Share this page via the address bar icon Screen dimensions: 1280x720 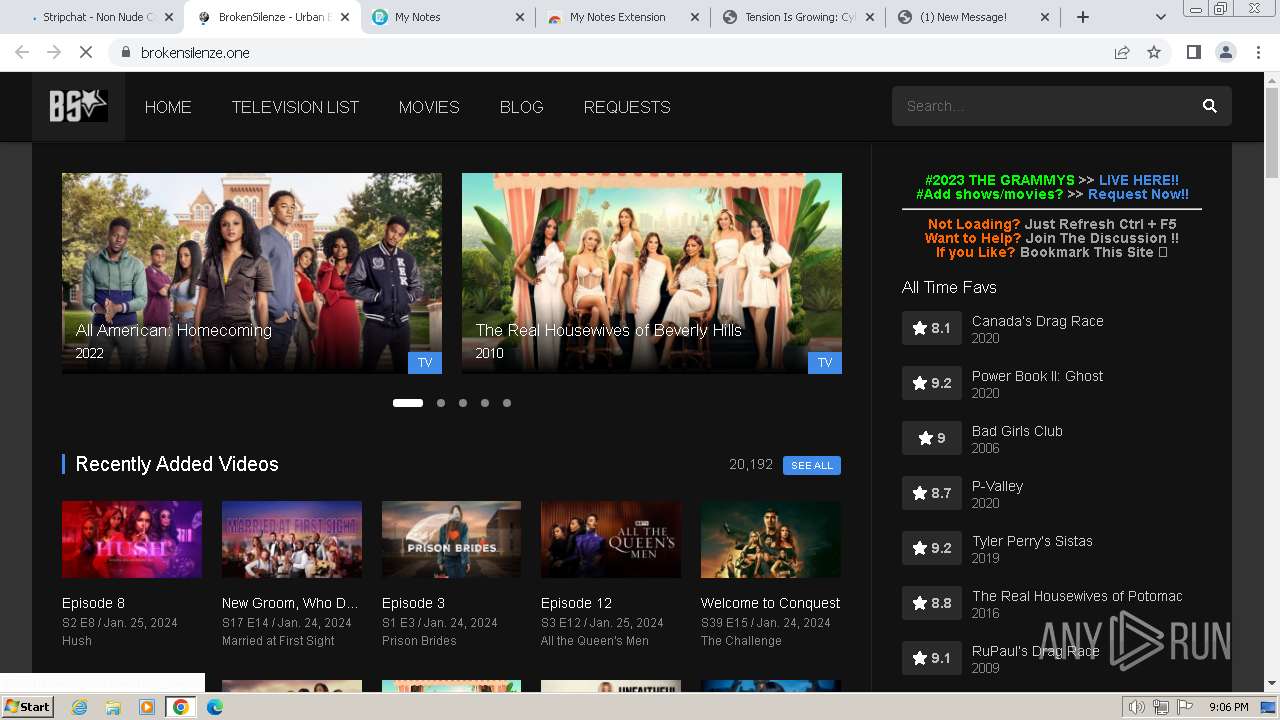[x=1122, y=52]
